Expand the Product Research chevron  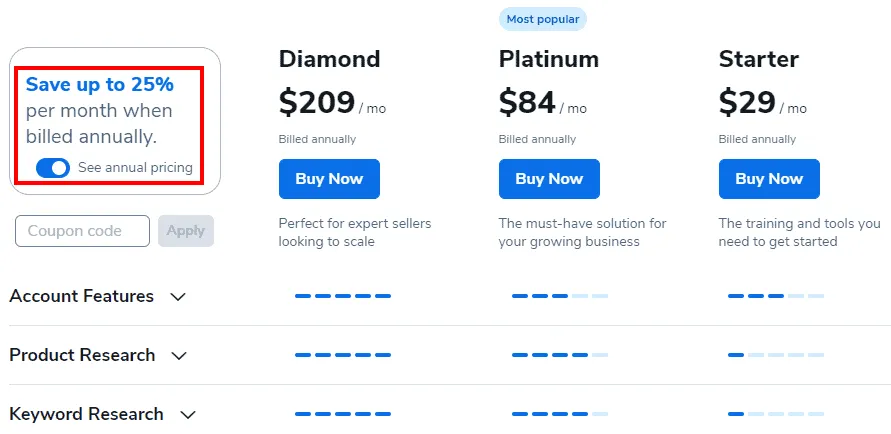[179, 356]
